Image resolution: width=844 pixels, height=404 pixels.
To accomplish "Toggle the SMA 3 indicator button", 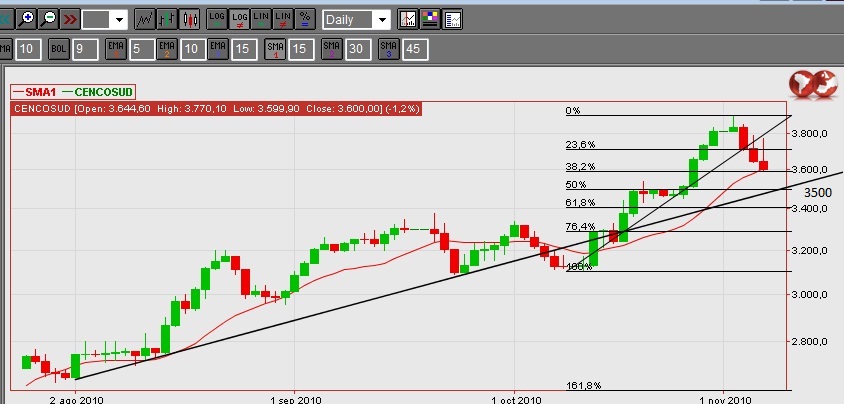I will 389,49.
